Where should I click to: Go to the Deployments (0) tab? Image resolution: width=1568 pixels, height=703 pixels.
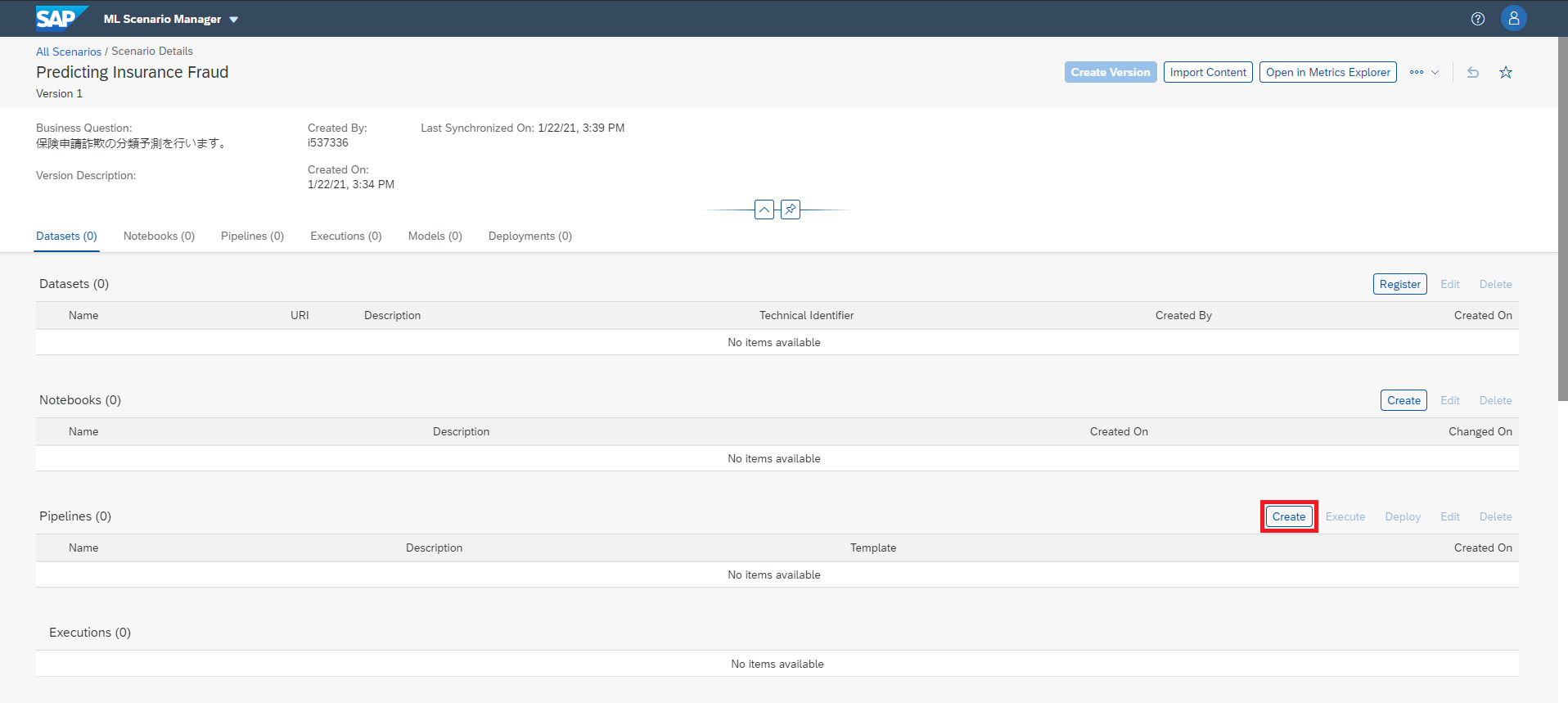click(x=529, y=236)
